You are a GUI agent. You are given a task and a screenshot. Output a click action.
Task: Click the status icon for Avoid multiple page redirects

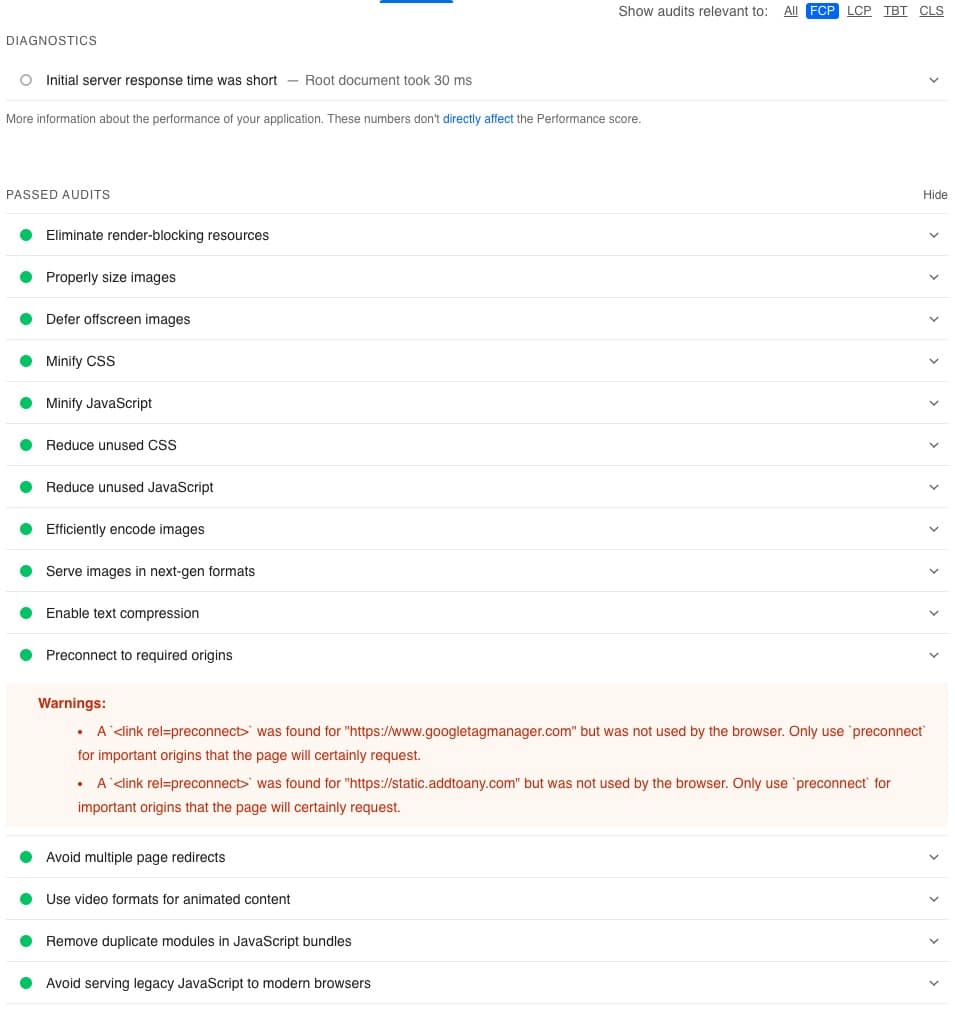tap(26, 857)
